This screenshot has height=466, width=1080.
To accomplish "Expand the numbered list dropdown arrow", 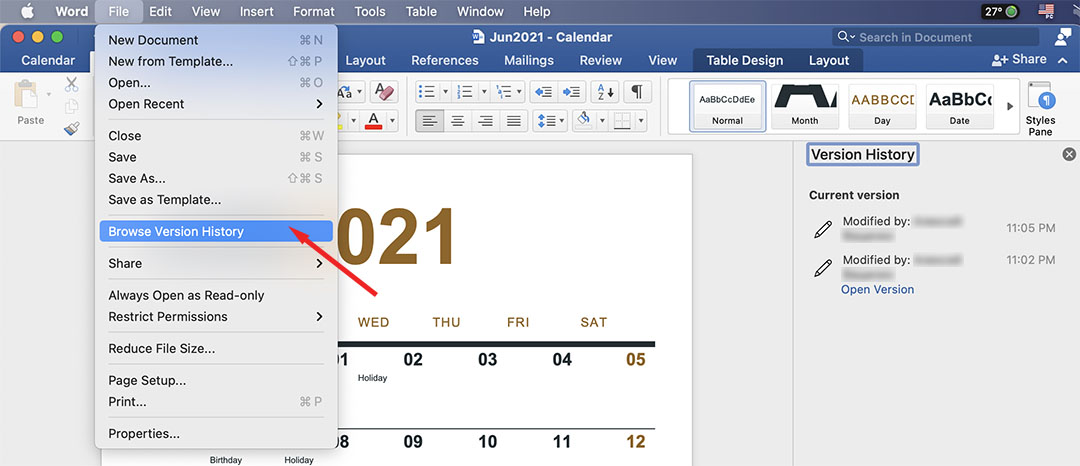I will [x=484, y=92].
